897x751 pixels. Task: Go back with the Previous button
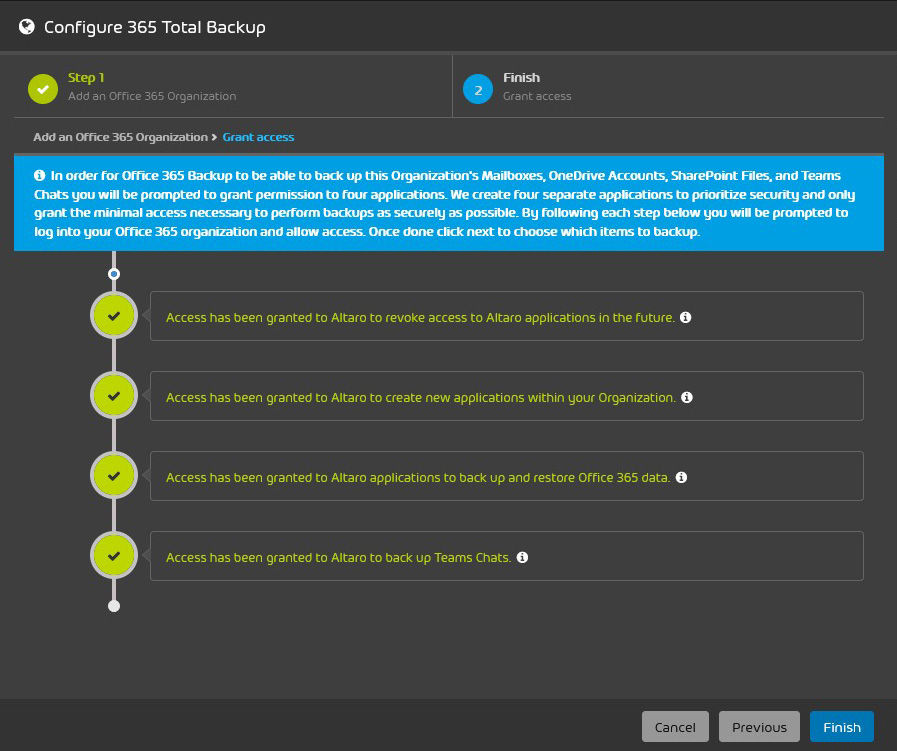coord(759,727)
